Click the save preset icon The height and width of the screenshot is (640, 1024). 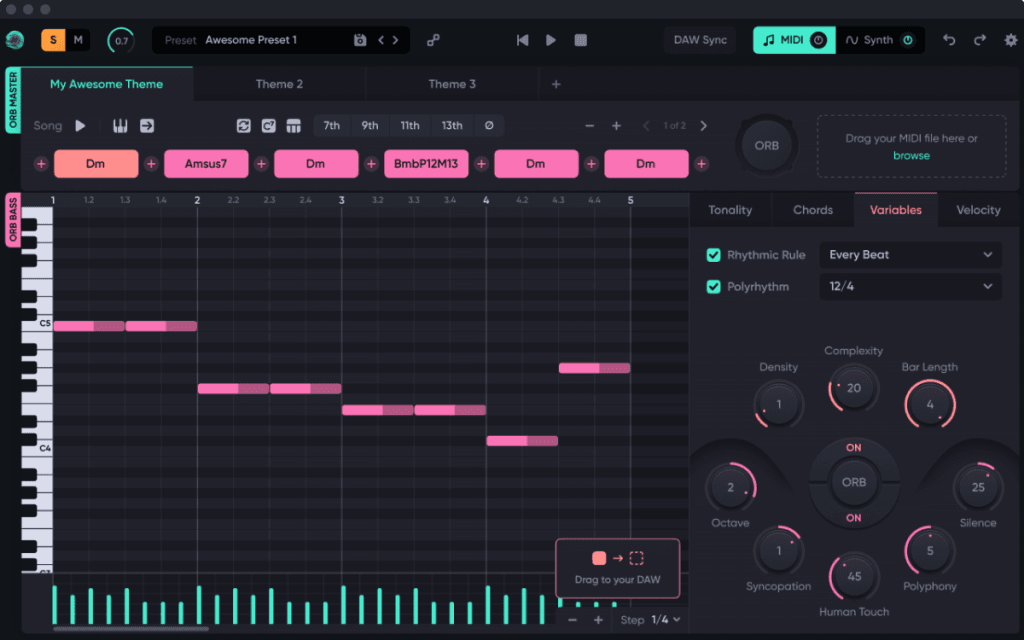click(x=360, y=40)
